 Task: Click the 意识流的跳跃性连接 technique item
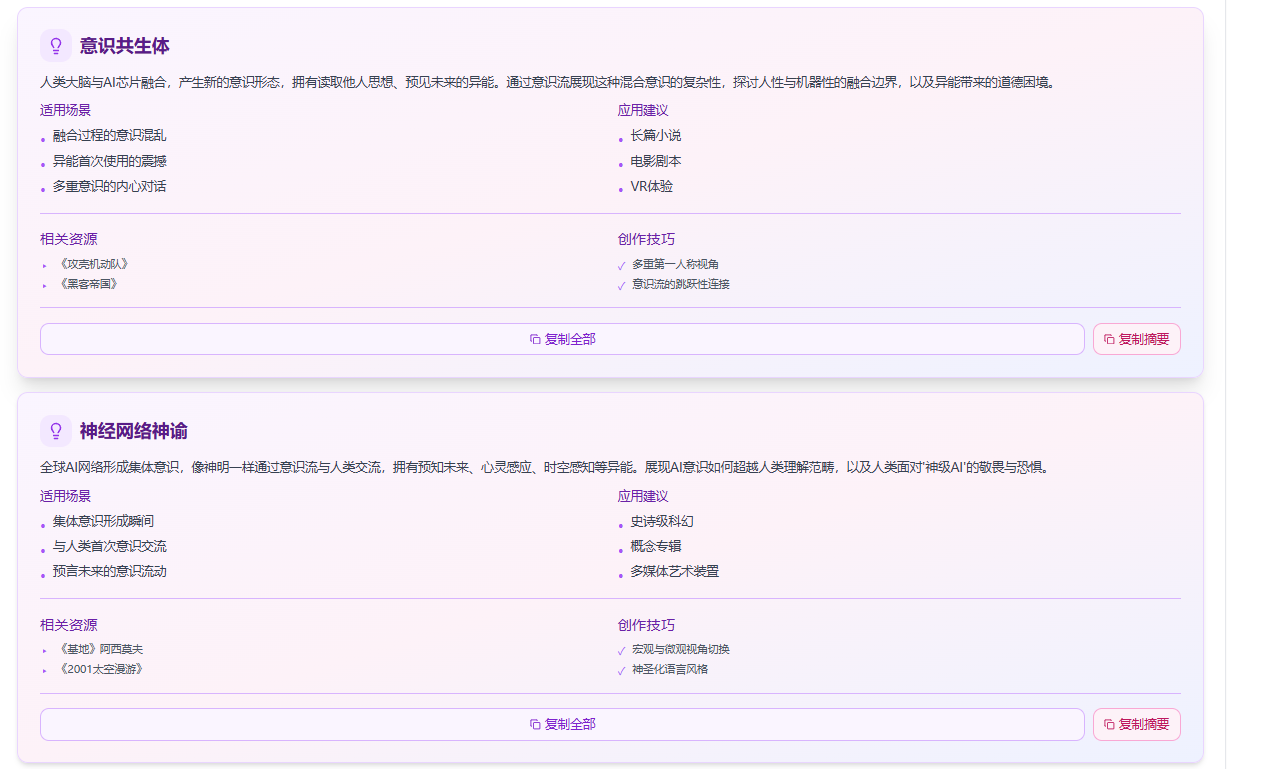pos(681,284)
